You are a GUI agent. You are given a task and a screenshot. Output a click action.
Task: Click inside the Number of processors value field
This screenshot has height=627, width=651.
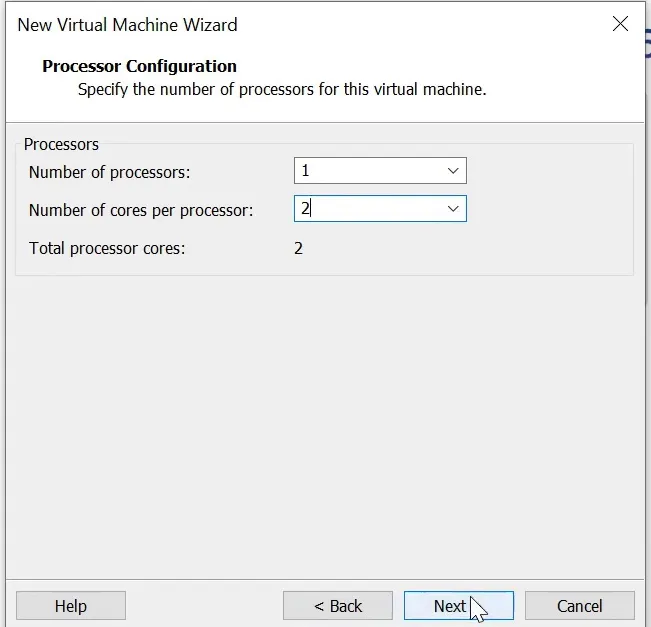pyautogui.click(x=366, y=171)
